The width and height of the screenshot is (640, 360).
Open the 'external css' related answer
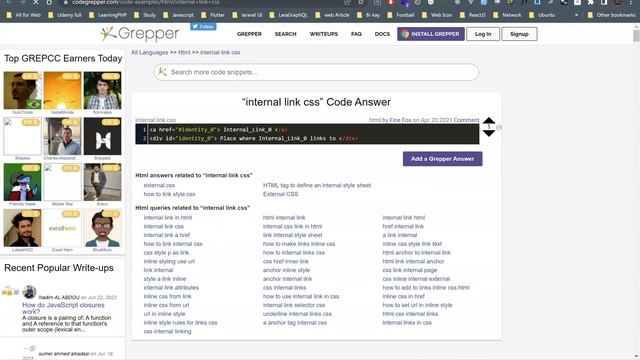159,185
